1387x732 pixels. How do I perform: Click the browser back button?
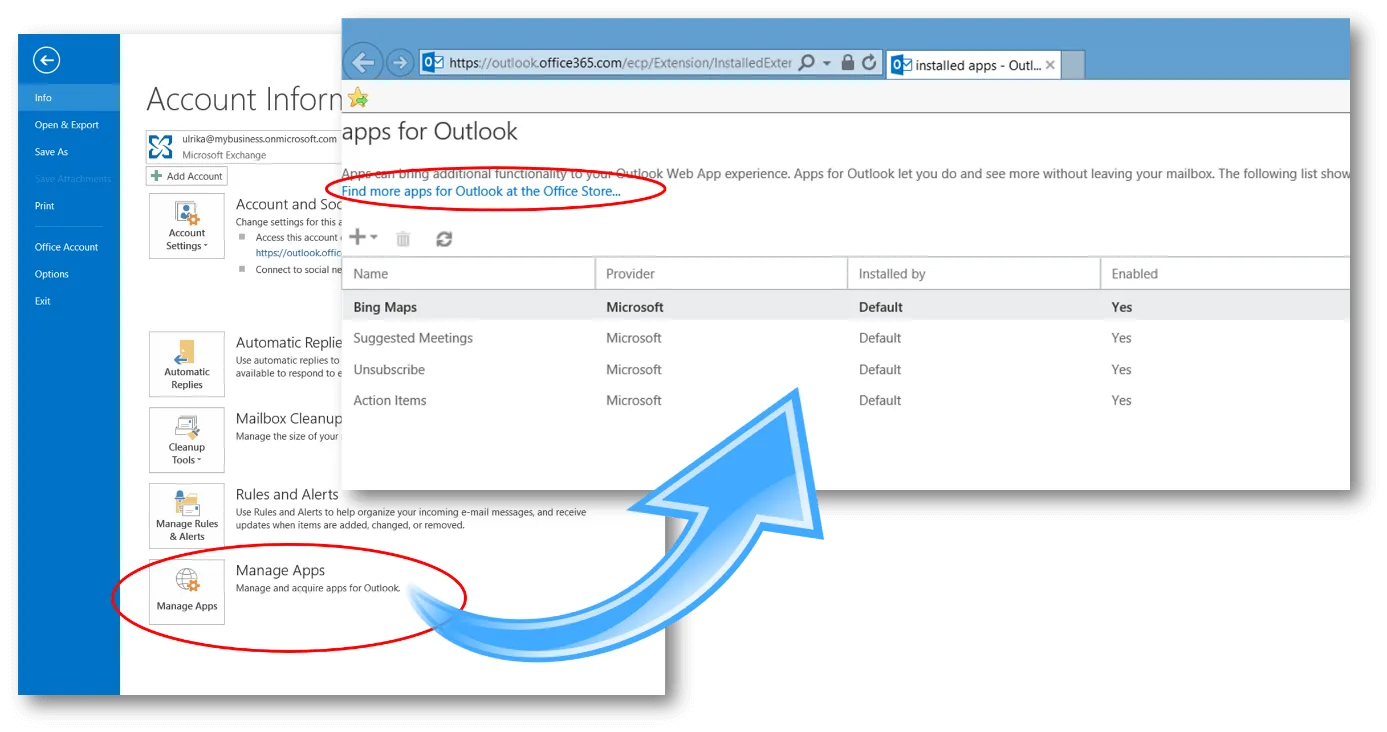pos(363,63)
